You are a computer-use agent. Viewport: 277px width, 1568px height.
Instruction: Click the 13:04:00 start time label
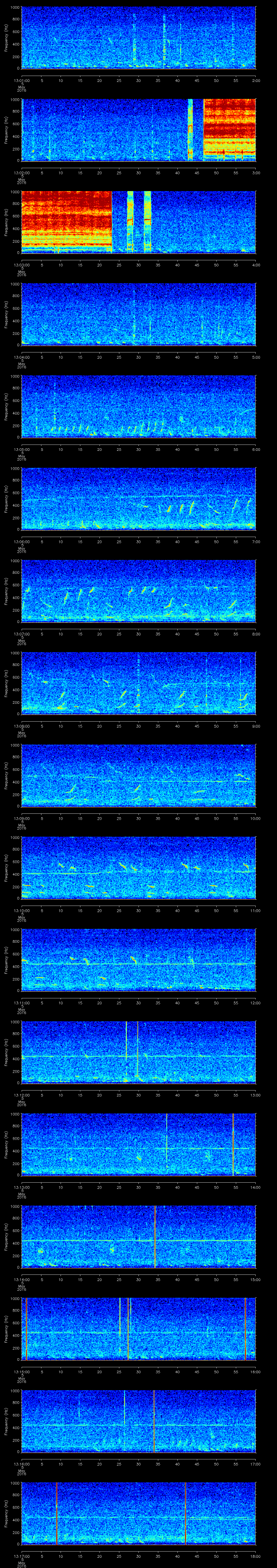point(21,357)
